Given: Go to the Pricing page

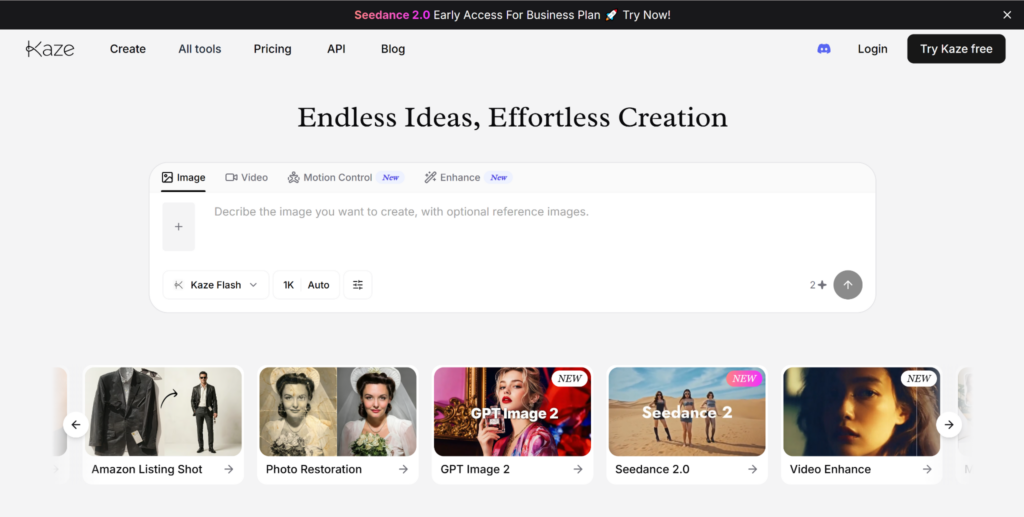Looking at the screenshot, I should pyautogui.click(x=272, y=49).
